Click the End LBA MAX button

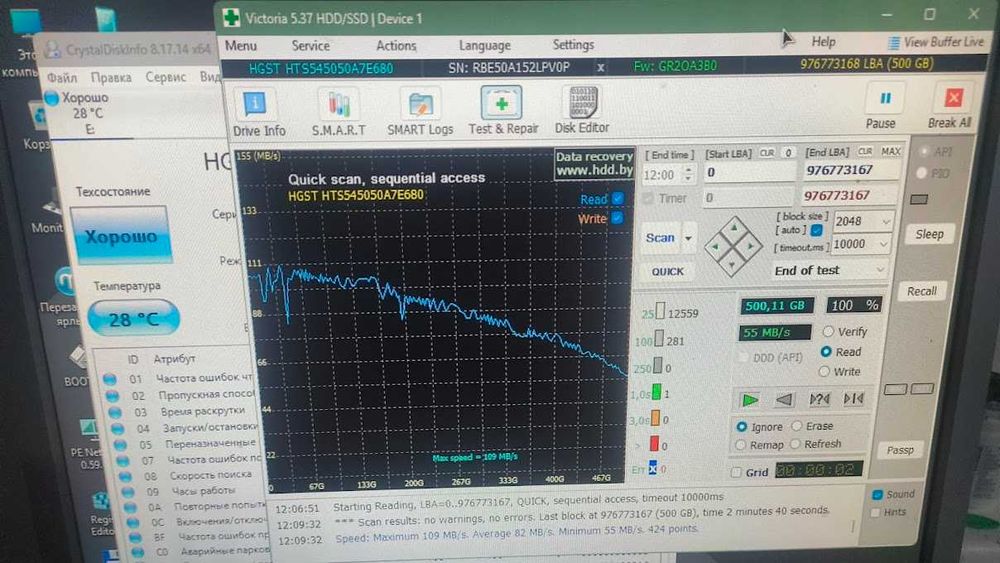(x=891, y=151)
